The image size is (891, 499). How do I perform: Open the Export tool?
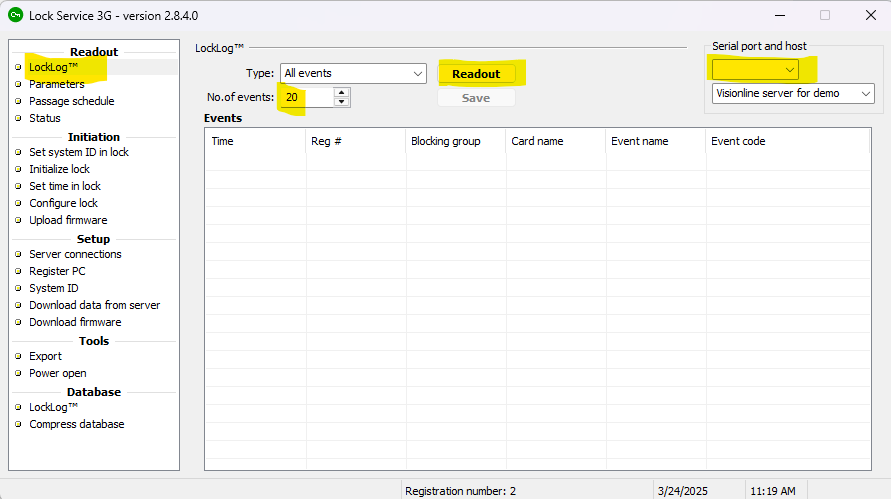pos(45,356)
